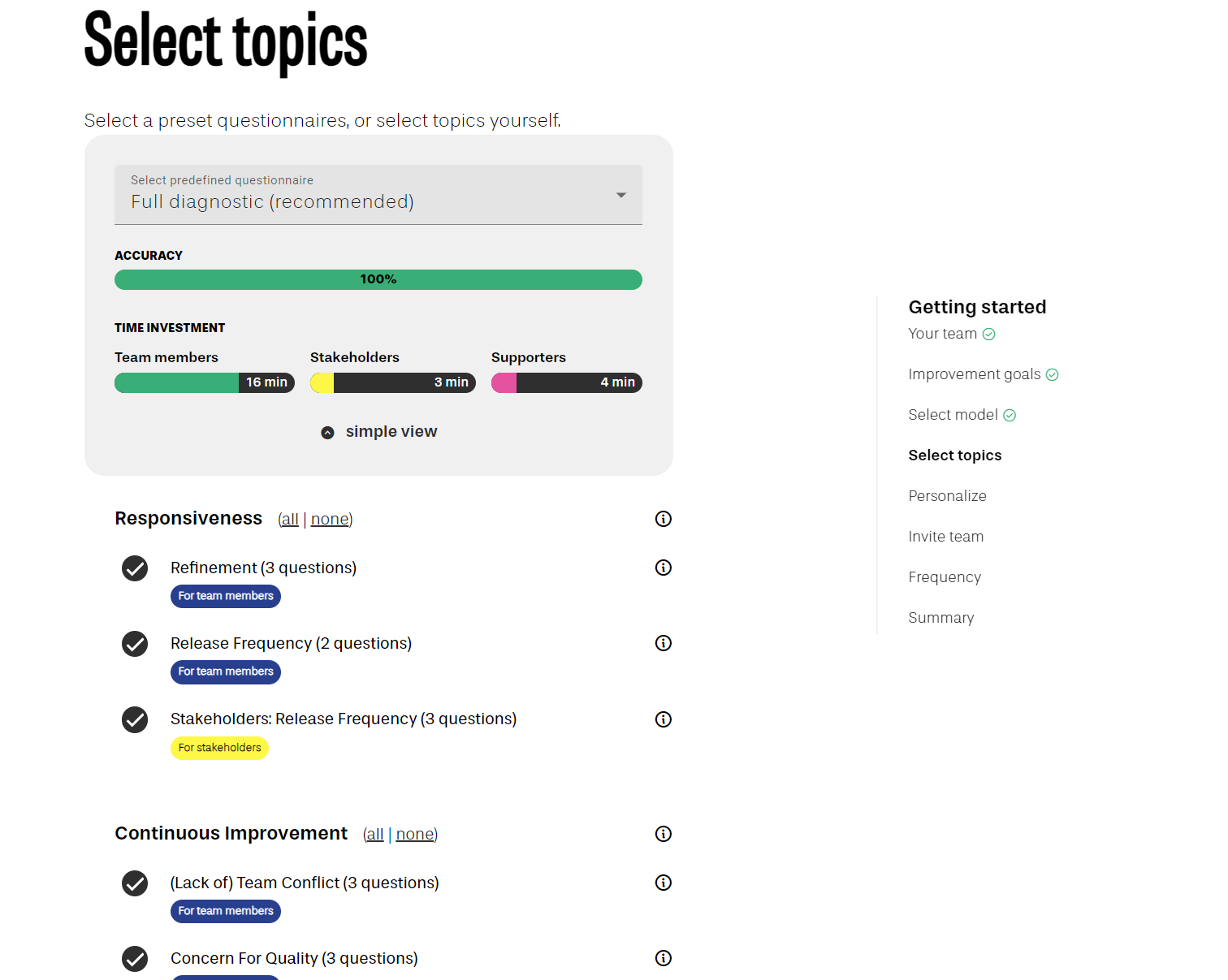Image resolution: width=1228 pixels, height=980 pixels.
Task: Click green checkmark next to Your team
Action: [x=988, y=335]
